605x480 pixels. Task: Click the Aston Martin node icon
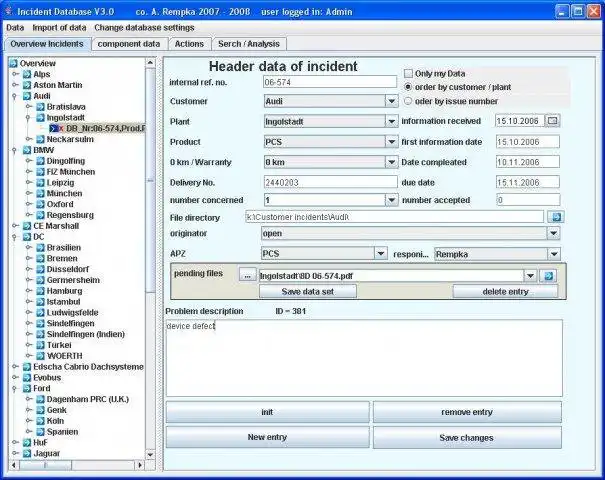pyautogui.click(x=27, y=85)
